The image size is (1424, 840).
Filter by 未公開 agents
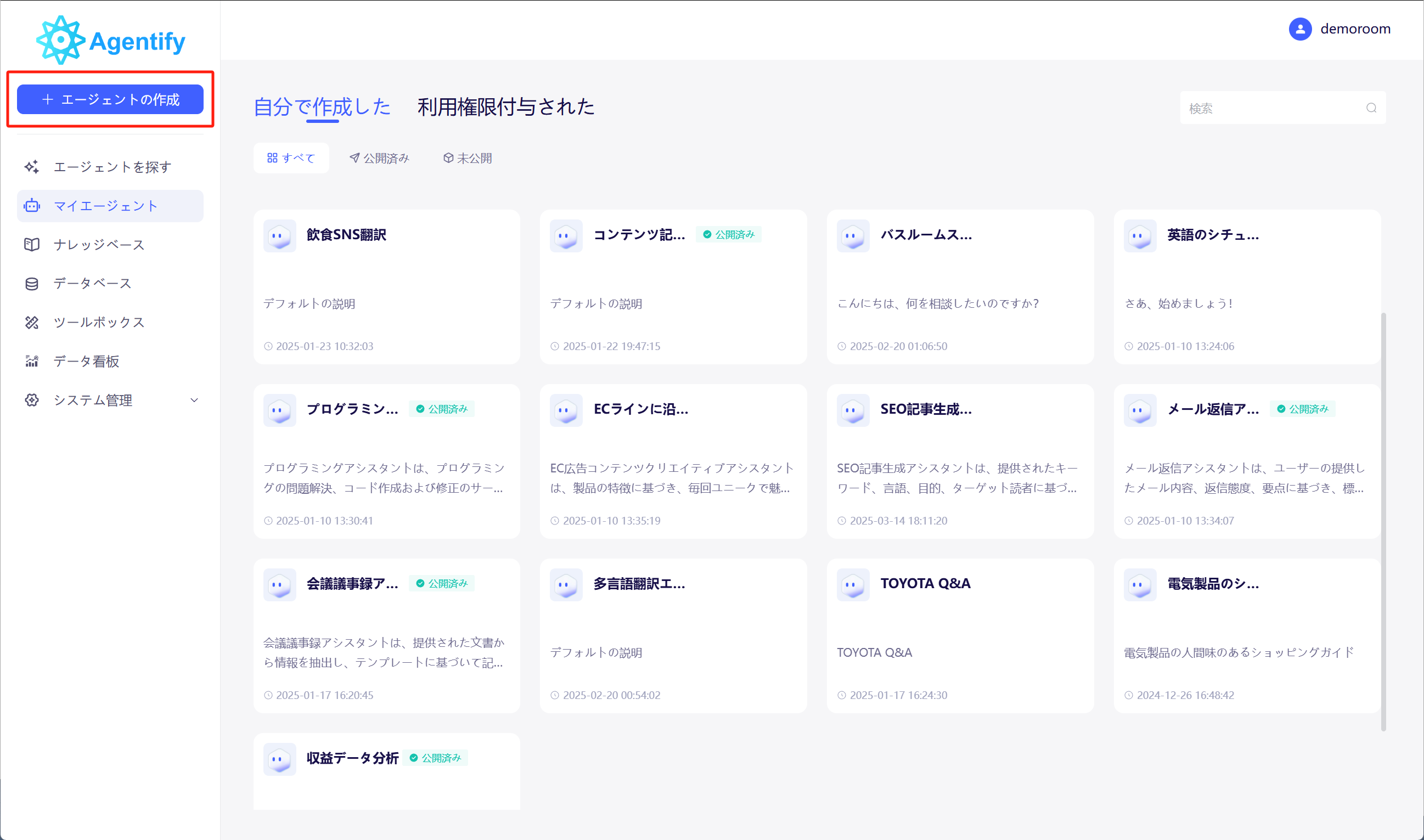coord(468,158)
